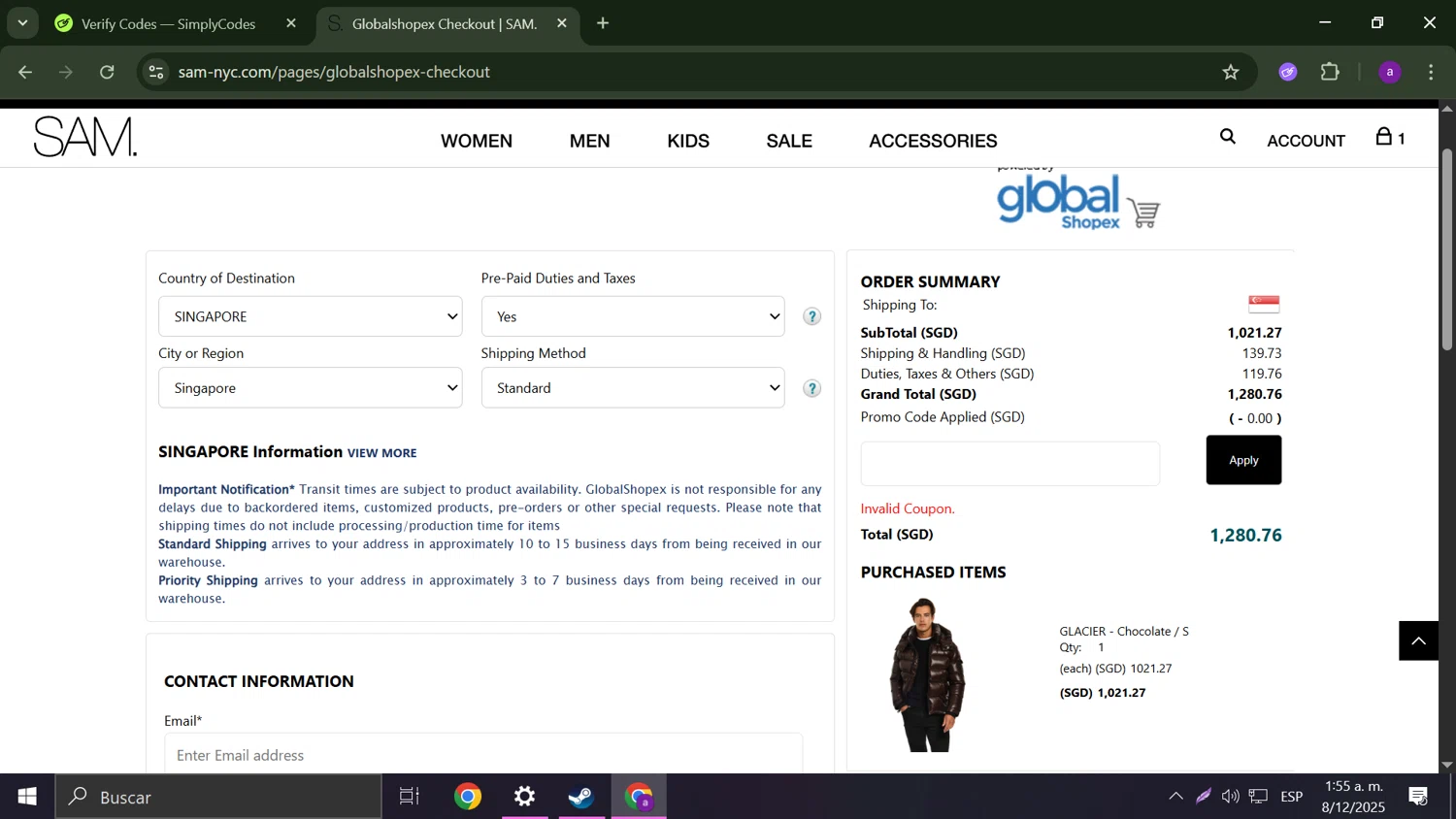Click the Email address input field

tap(483, 754)
